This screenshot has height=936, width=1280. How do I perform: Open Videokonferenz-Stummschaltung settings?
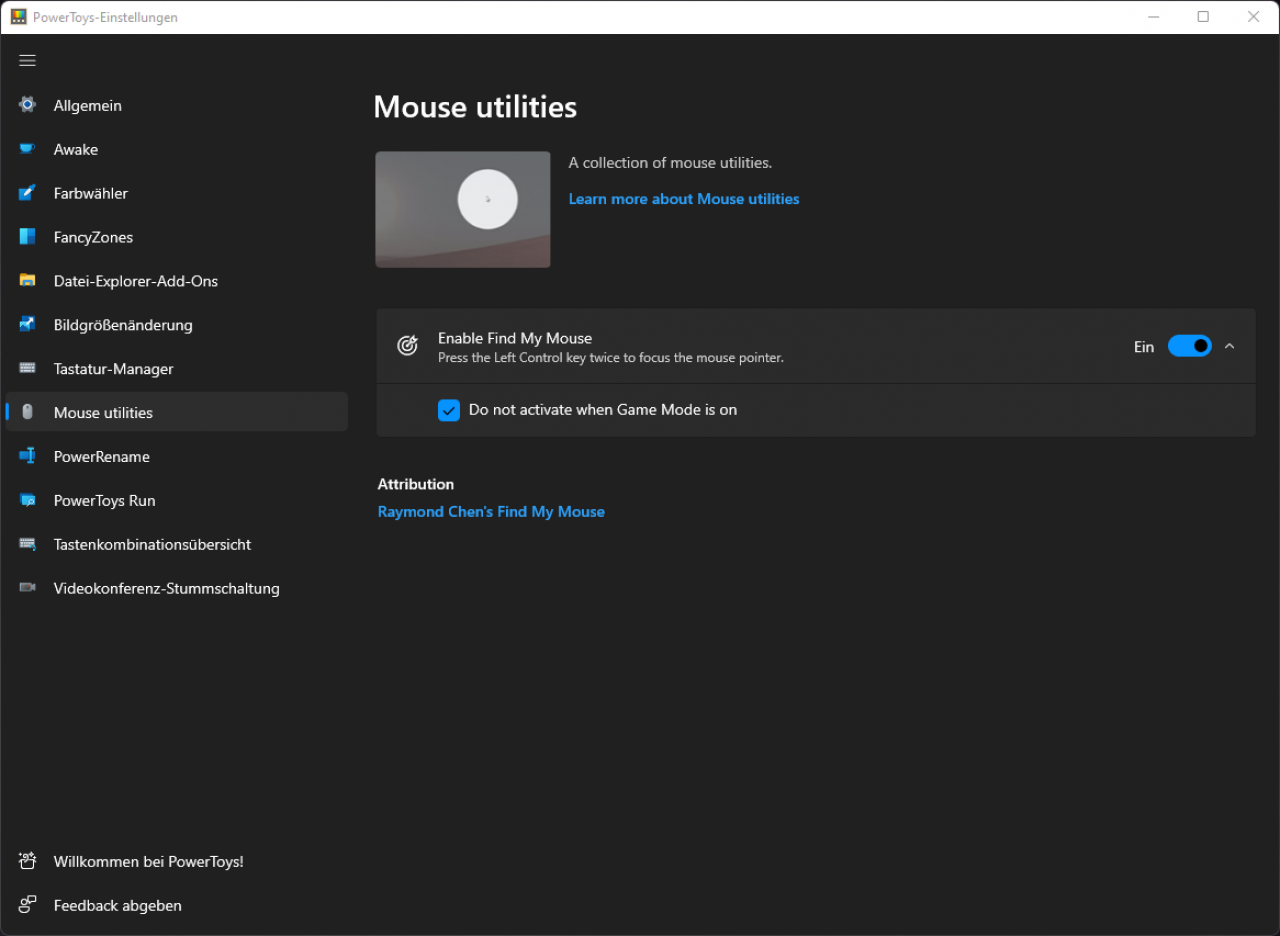coord(176,588)
